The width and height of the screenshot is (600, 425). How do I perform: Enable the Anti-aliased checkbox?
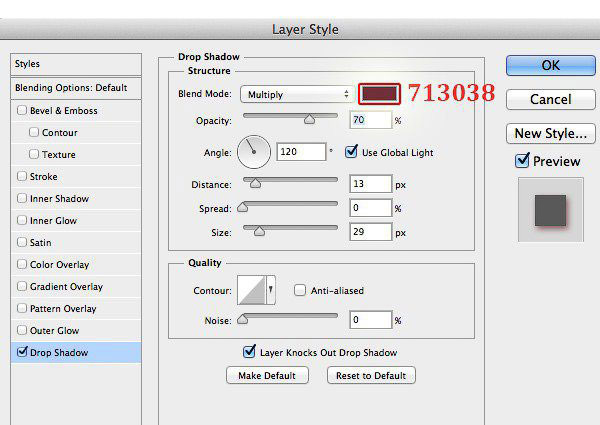coord(300,290)
